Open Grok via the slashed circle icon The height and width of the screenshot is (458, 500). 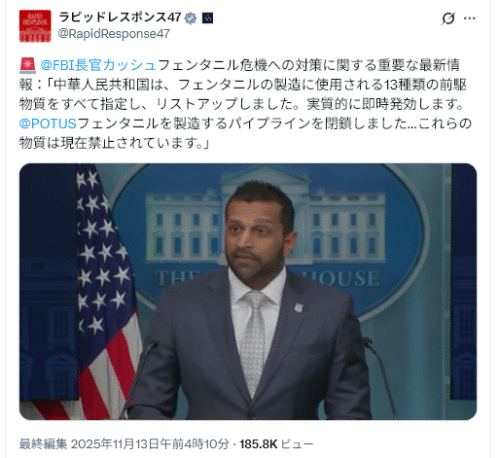click(448, 18)
